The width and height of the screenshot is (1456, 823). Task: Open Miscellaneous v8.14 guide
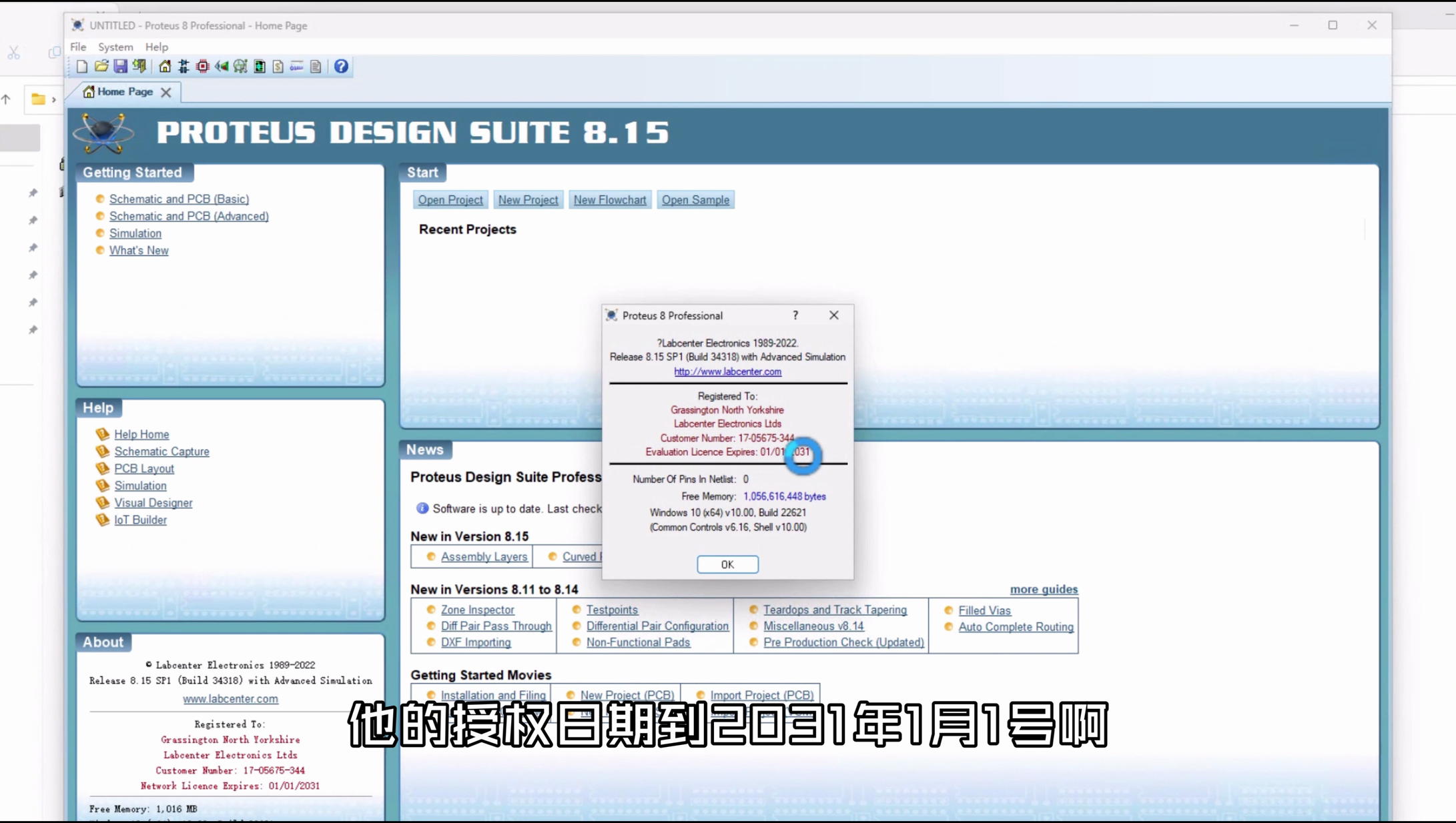(813, 626)
